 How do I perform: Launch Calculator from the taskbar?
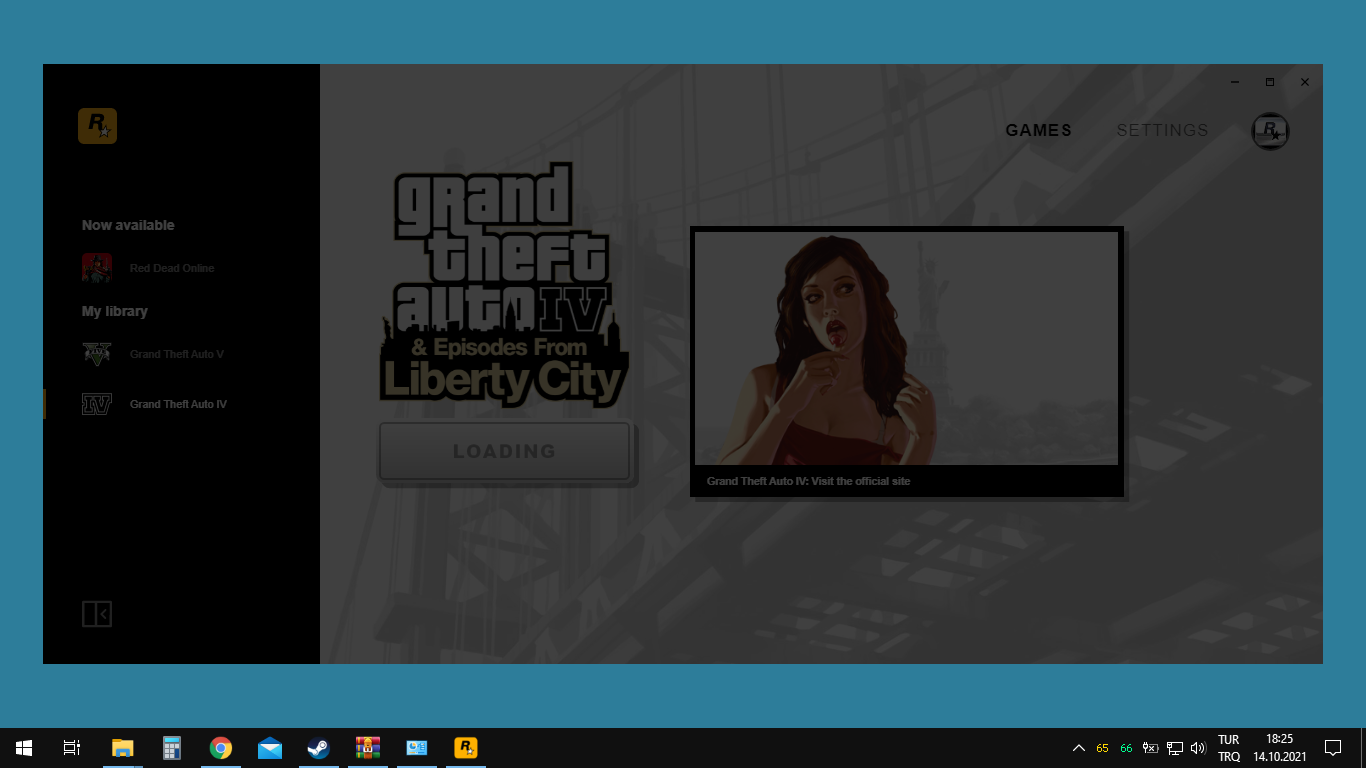point(172,748)
